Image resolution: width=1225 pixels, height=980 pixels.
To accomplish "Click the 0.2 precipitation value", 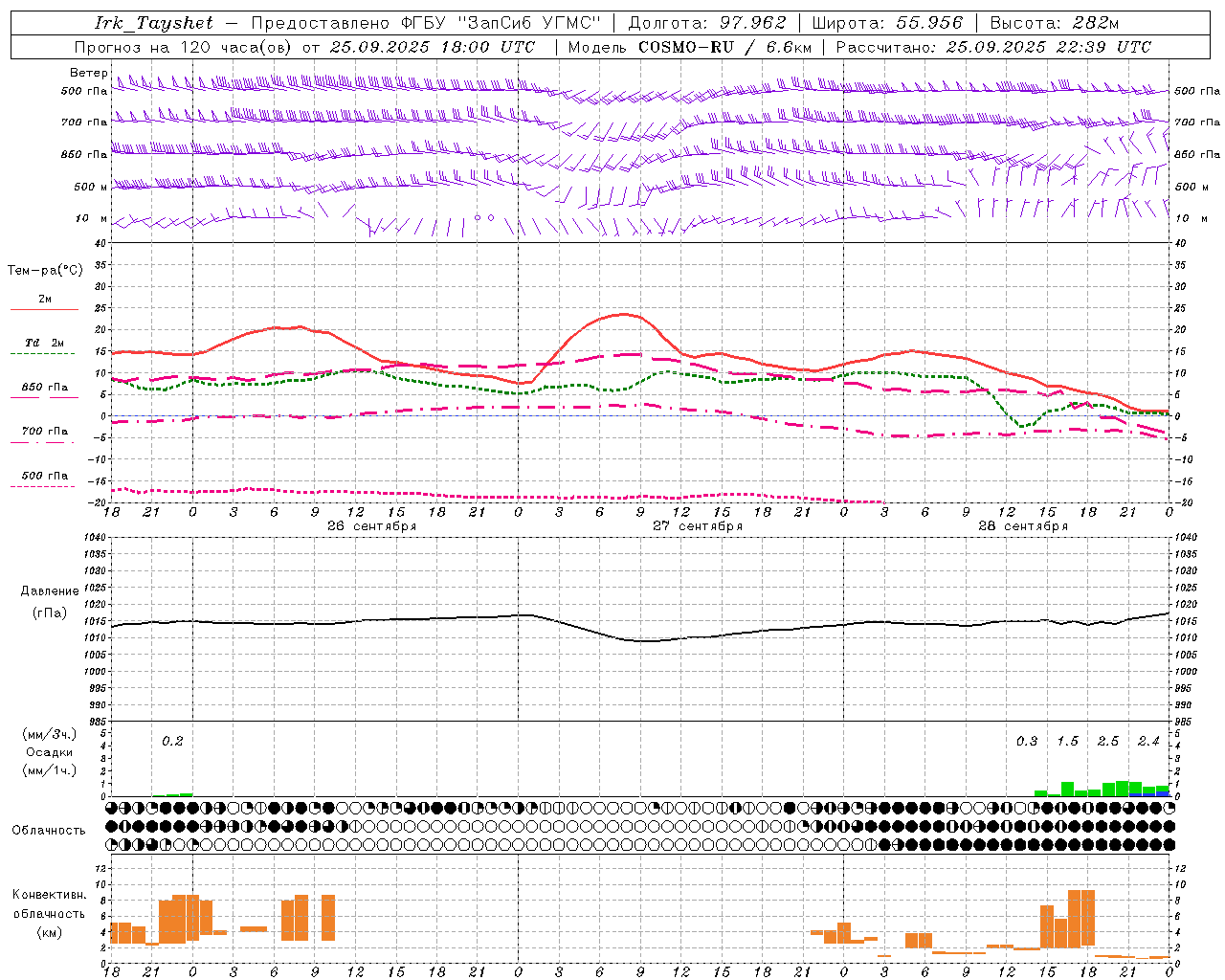I will (x=172, y=742).
